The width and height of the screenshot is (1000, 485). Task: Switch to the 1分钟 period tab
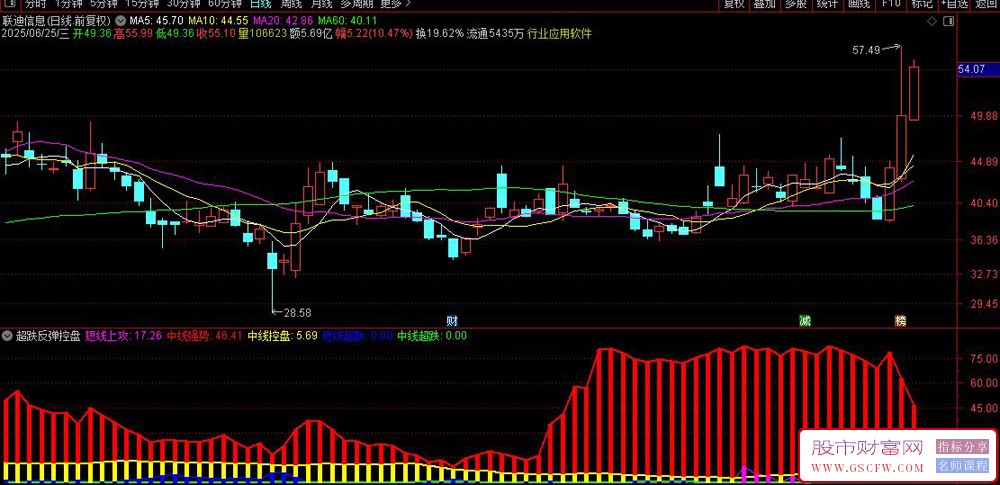pyautogui.click(x=68, y=4)
